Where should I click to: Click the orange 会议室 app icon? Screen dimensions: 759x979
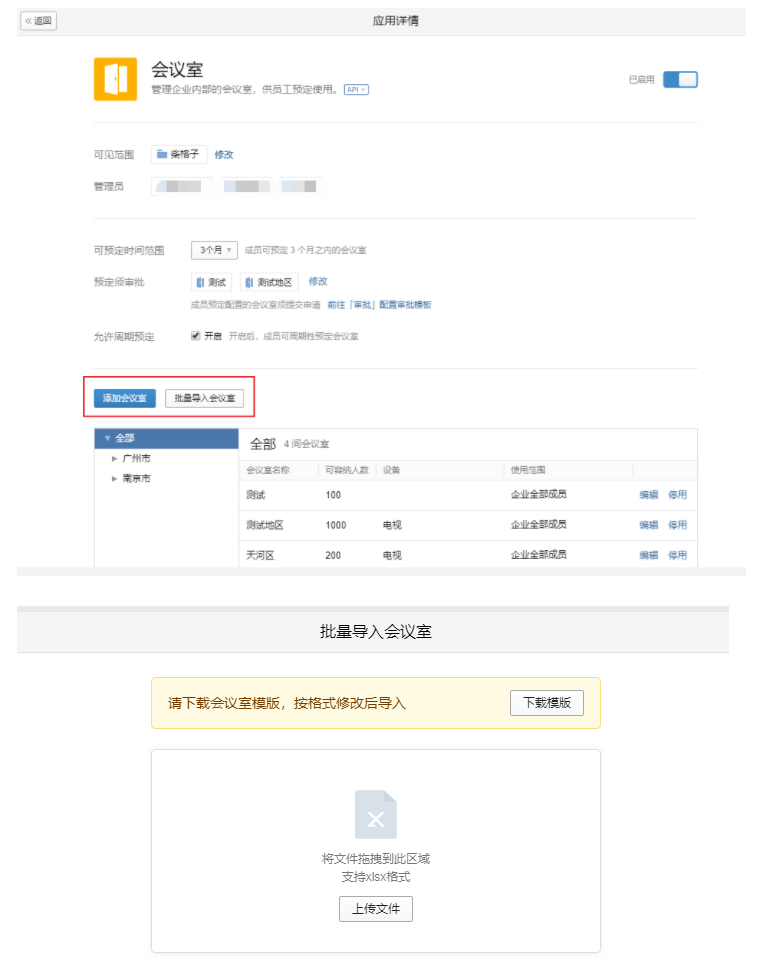tap(115, 79)
